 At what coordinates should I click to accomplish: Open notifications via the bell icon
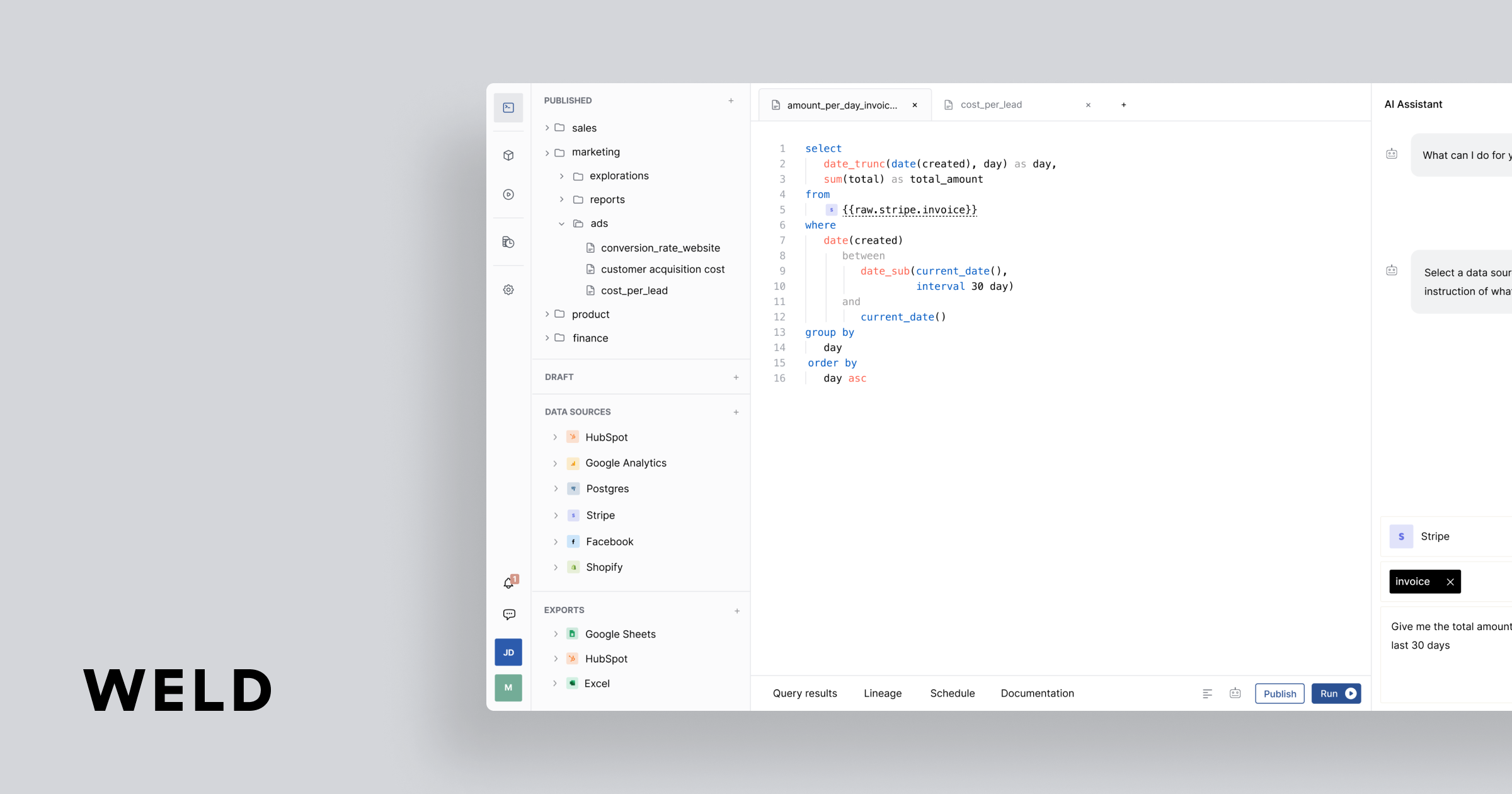pos(508,583)
